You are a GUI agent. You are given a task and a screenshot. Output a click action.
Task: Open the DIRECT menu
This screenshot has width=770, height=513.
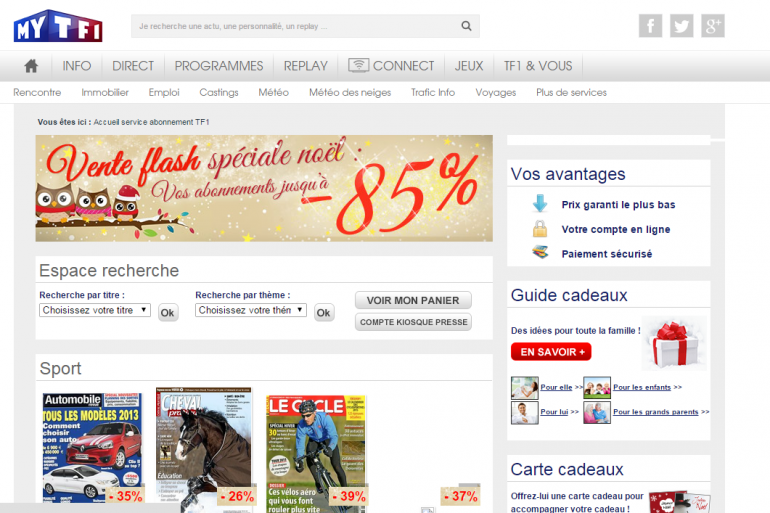click(x=133, y=66)
